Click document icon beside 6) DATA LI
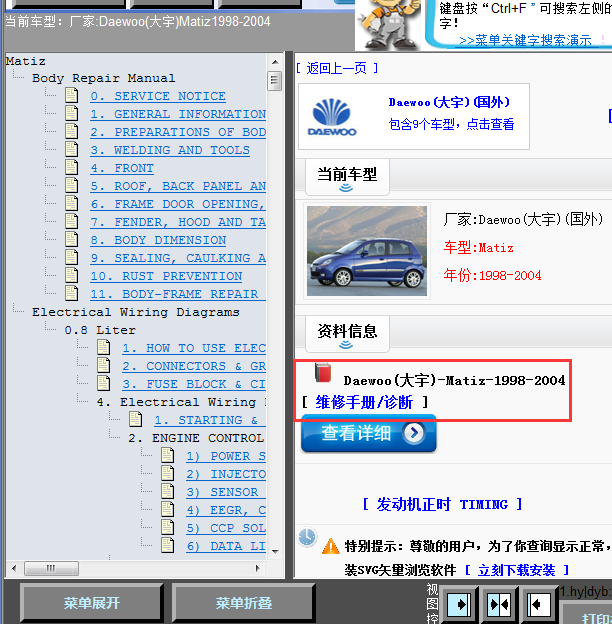Image resolution: width=612 pixels, height=624 pixels. 168,545
